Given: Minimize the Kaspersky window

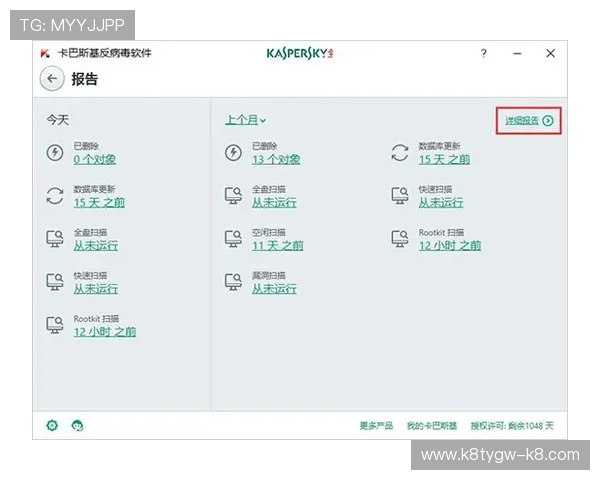Looking at the screenshot, I should point(517,54).
